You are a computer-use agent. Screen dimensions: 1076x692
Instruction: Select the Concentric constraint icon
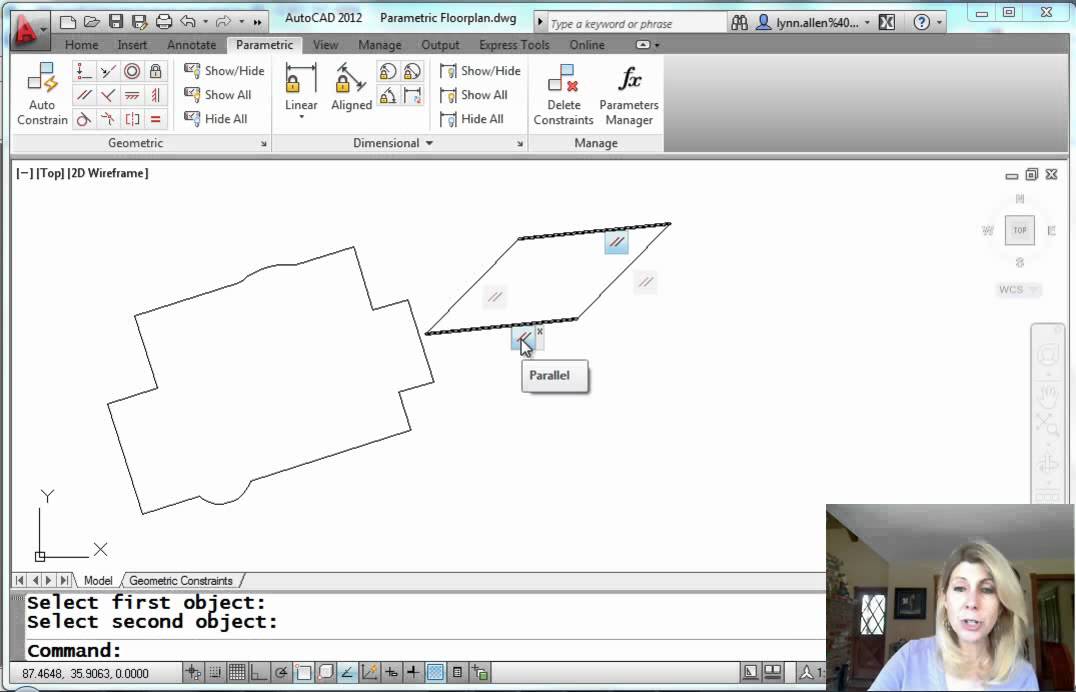[x=132, y=71]
